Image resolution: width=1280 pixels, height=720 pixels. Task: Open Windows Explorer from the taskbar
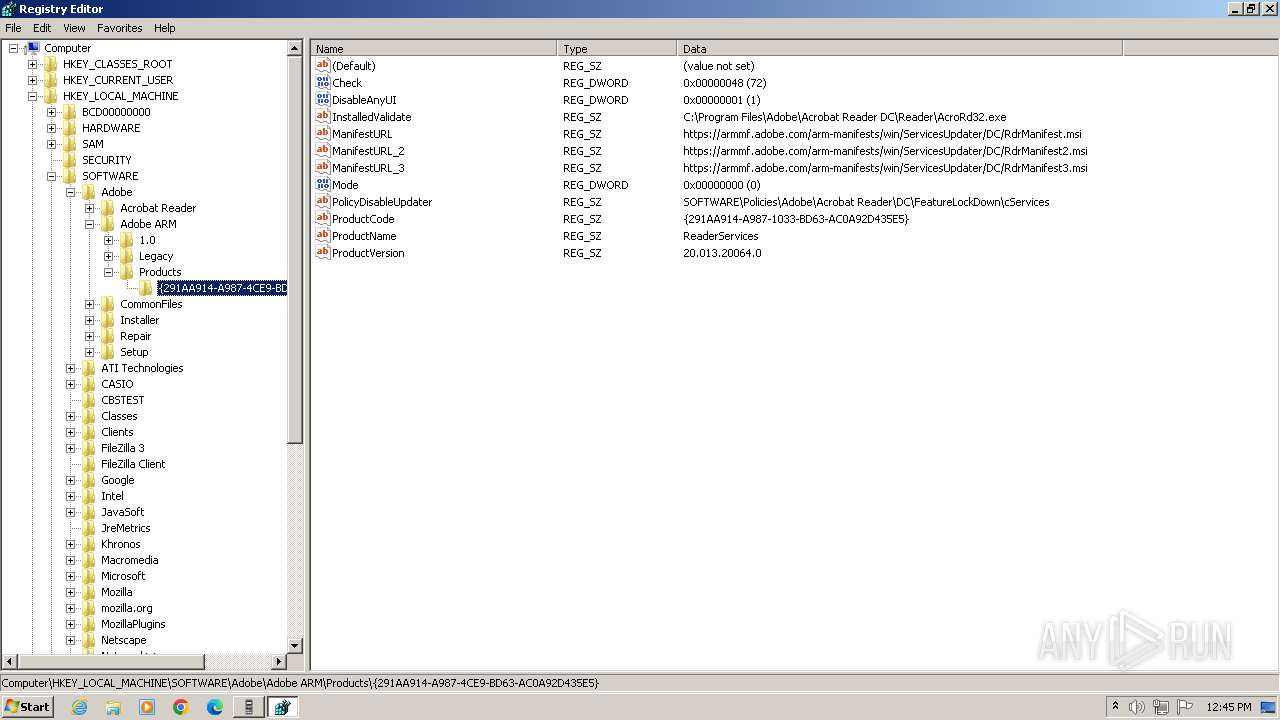[x=113, y=707]
